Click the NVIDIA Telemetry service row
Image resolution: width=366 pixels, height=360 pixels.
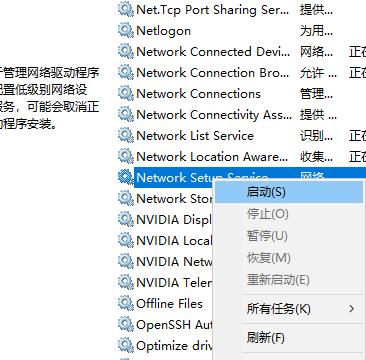[x=166, y=283]
